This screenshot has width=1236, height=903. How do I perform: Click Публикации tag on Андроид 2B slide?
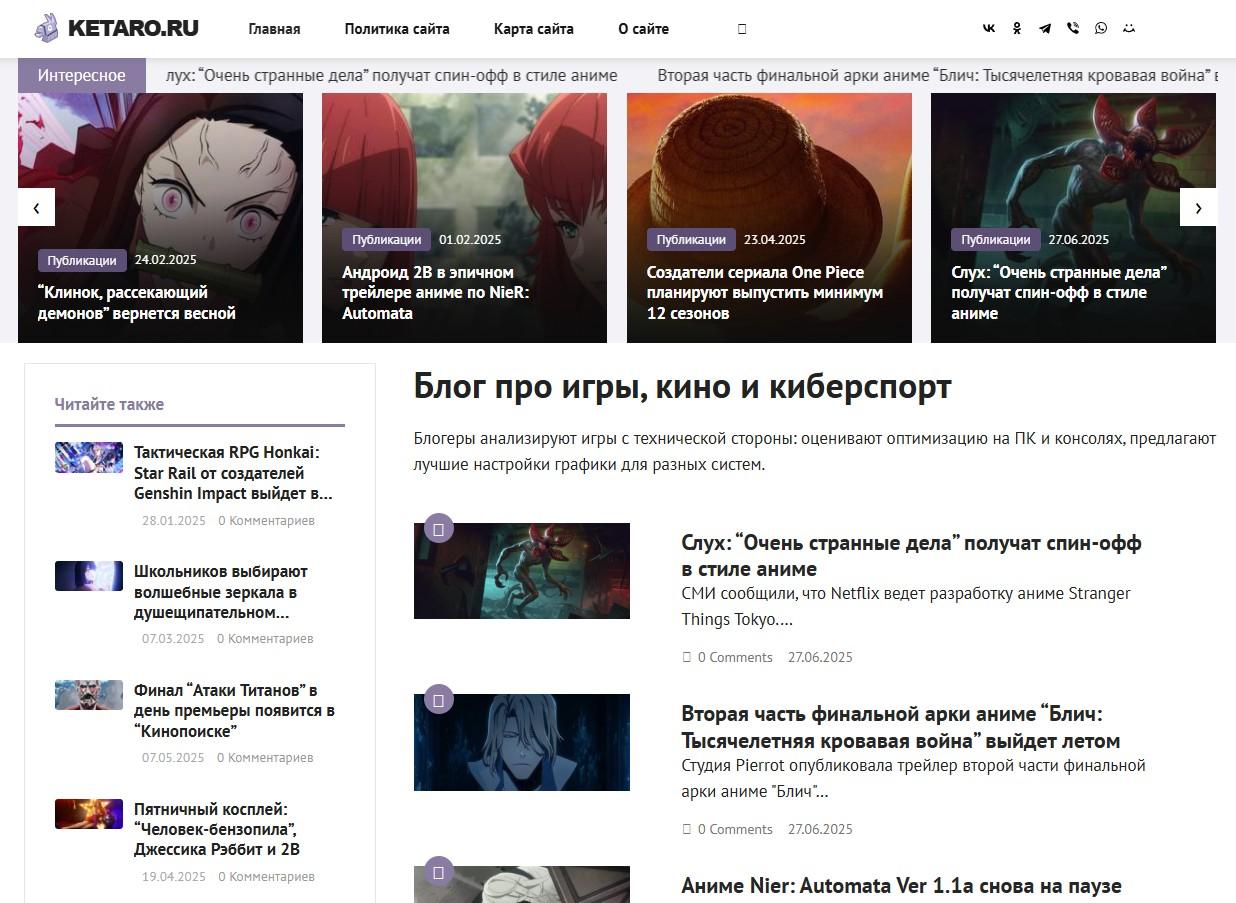click(386, 240)
